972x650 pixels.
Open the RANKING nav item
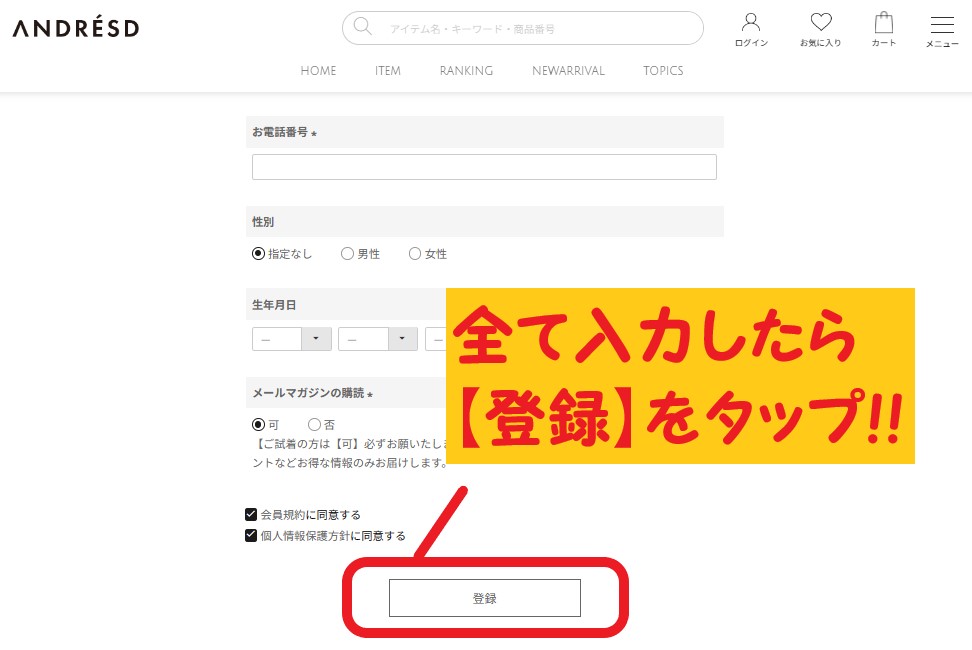466,71
